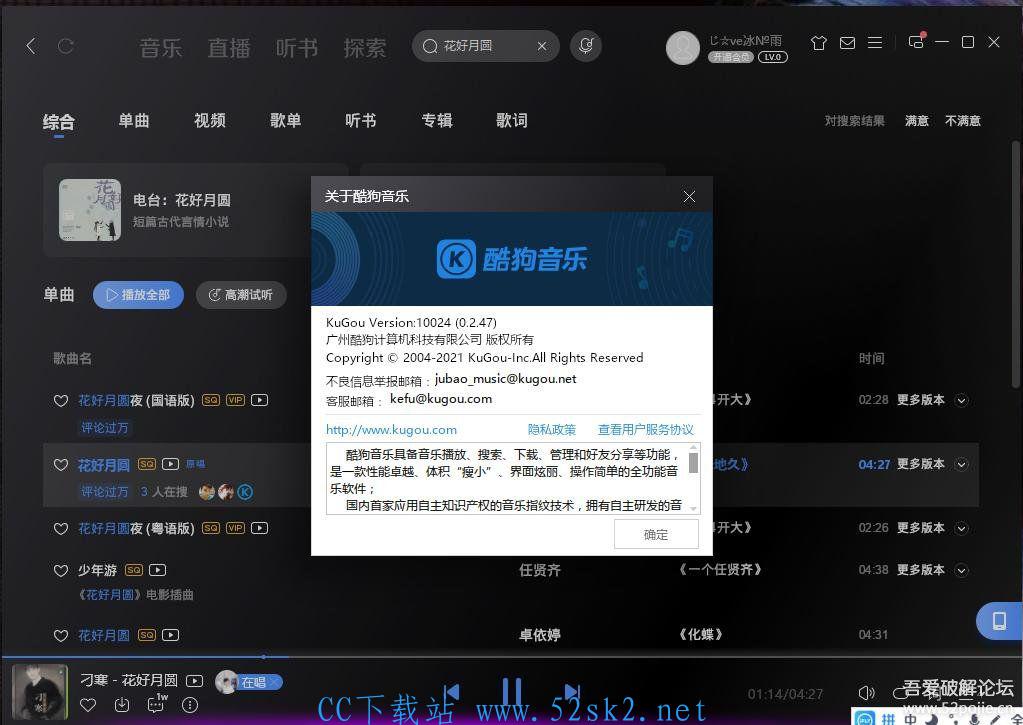Open the 电台: 花好月圆 cover thumbnail
The image size is (1023, 725).
point(90,210)
